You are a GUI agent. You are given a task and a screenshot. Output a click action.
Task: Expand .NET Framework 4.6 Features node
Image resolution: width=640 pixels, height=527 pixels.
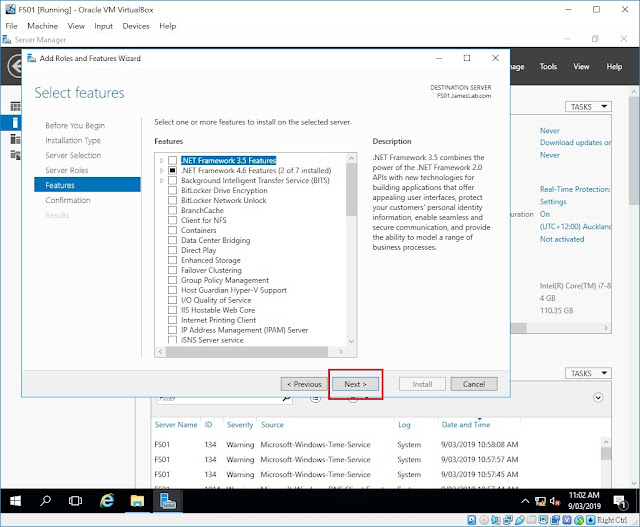pyautogui.click(x=162, y=170)
